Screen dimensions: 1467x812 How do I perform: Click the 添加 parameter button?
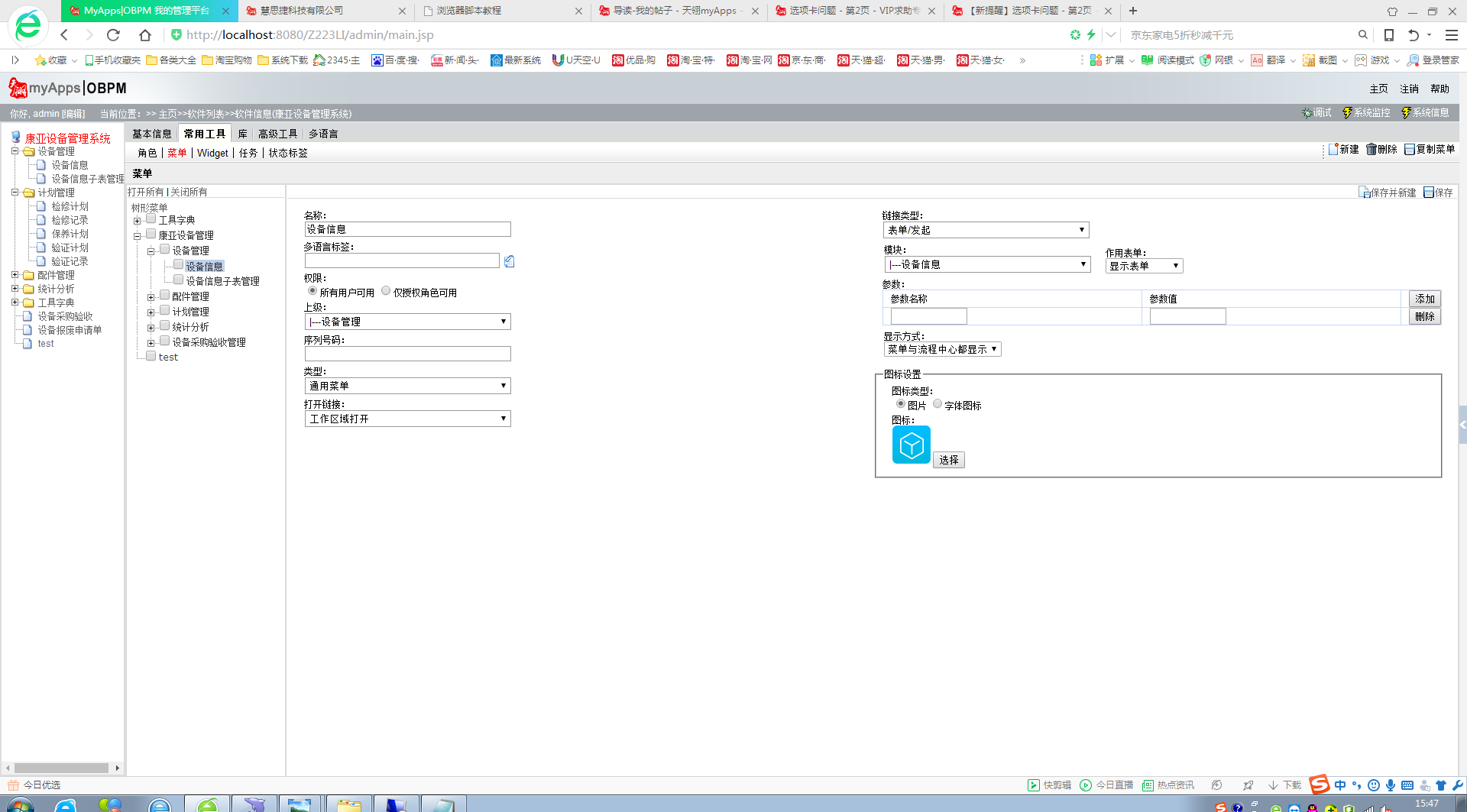[x=1425, y=299]
